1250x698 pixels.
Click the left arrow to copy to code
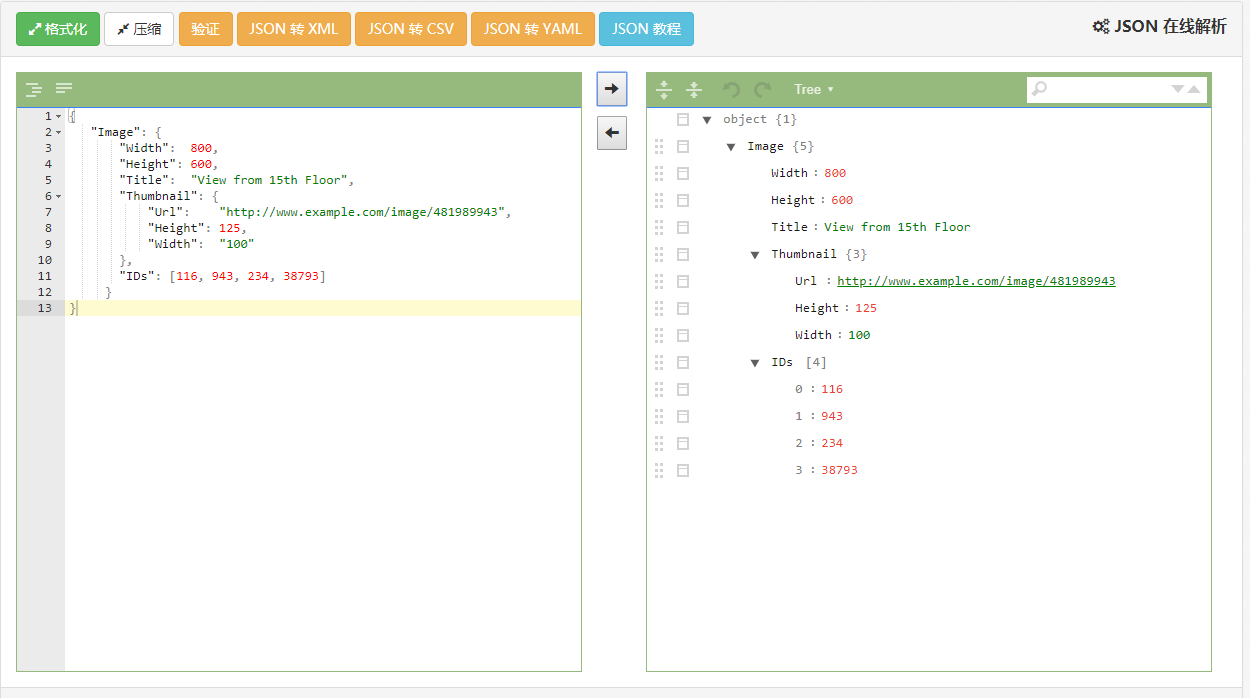[612, 132]
